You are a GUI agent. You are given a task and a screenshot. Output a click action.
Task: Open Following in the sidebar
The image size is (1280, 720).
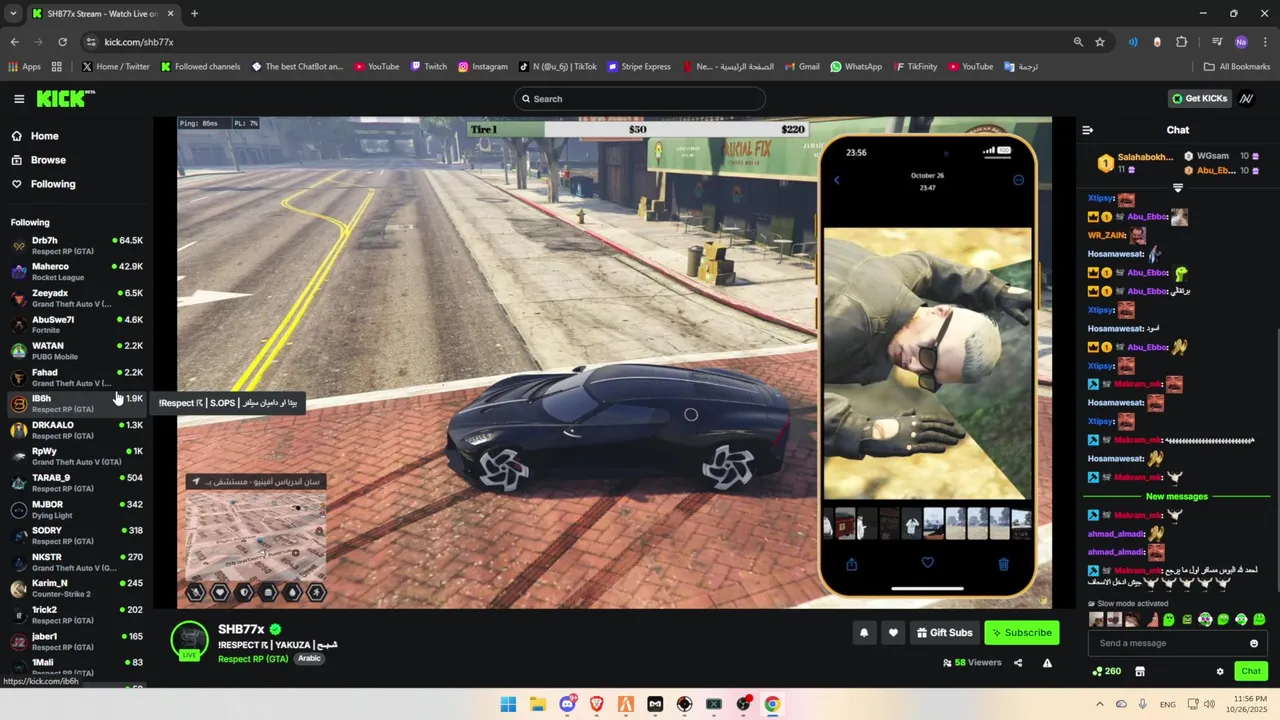point(53,184)
